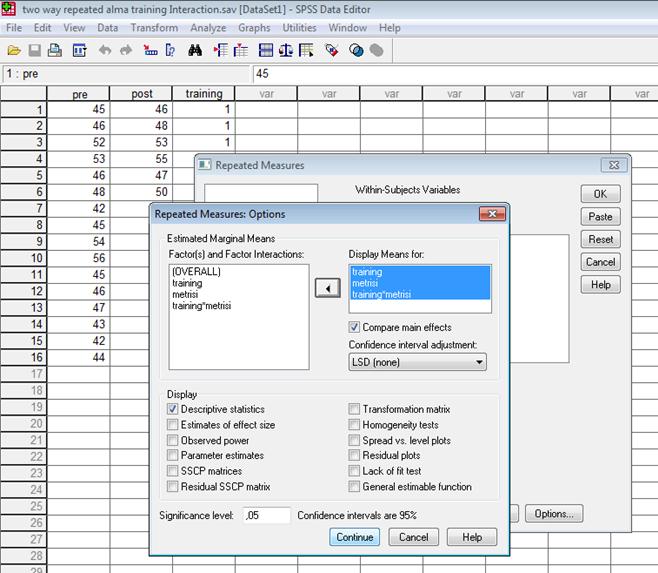Click the Split File icon
The height and width of the screenshot is (573, 658).
click(x=266, y=51)
